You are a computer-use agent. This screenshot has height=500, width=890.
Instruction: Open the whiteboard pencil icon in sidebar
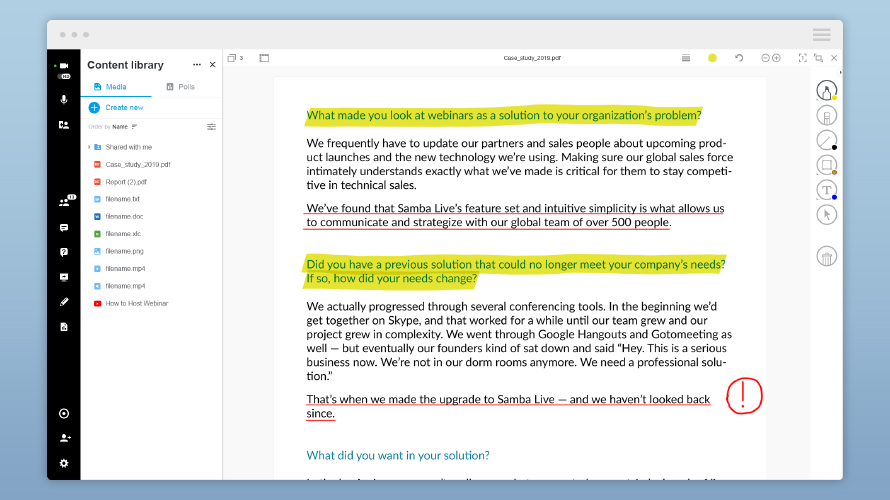(64, 302)
